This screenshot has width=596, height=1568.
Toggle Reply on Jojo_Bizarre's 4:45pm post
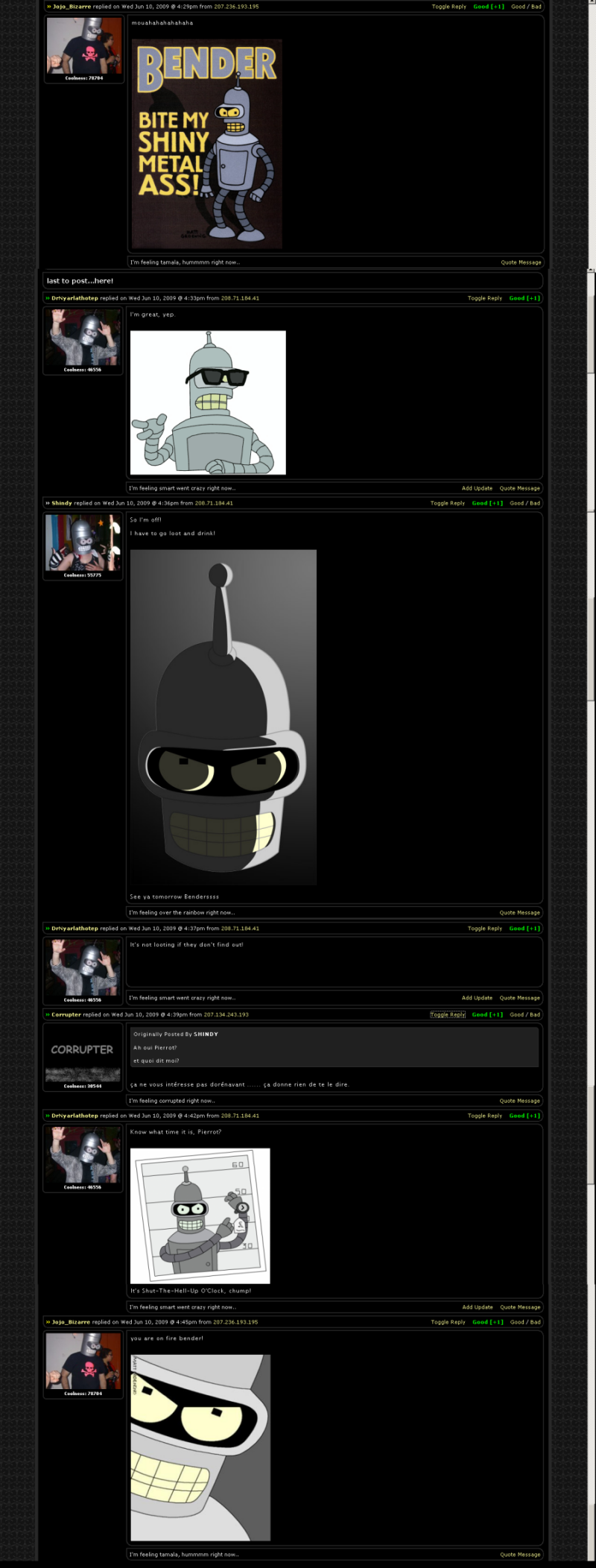[448, 1322]
